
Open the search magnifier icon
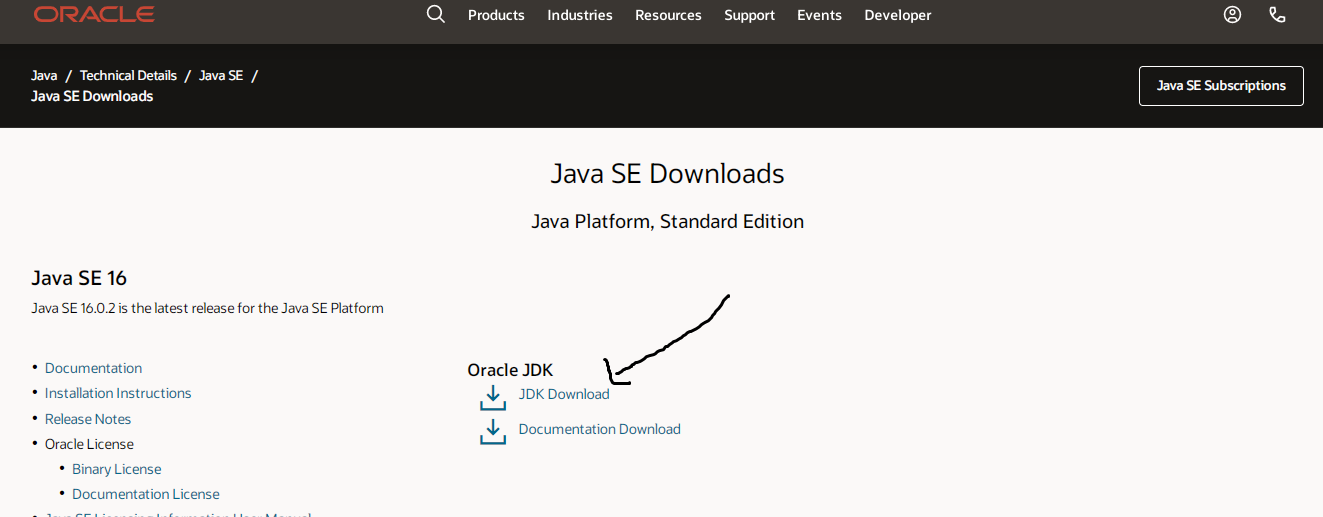tap(435, 14)
